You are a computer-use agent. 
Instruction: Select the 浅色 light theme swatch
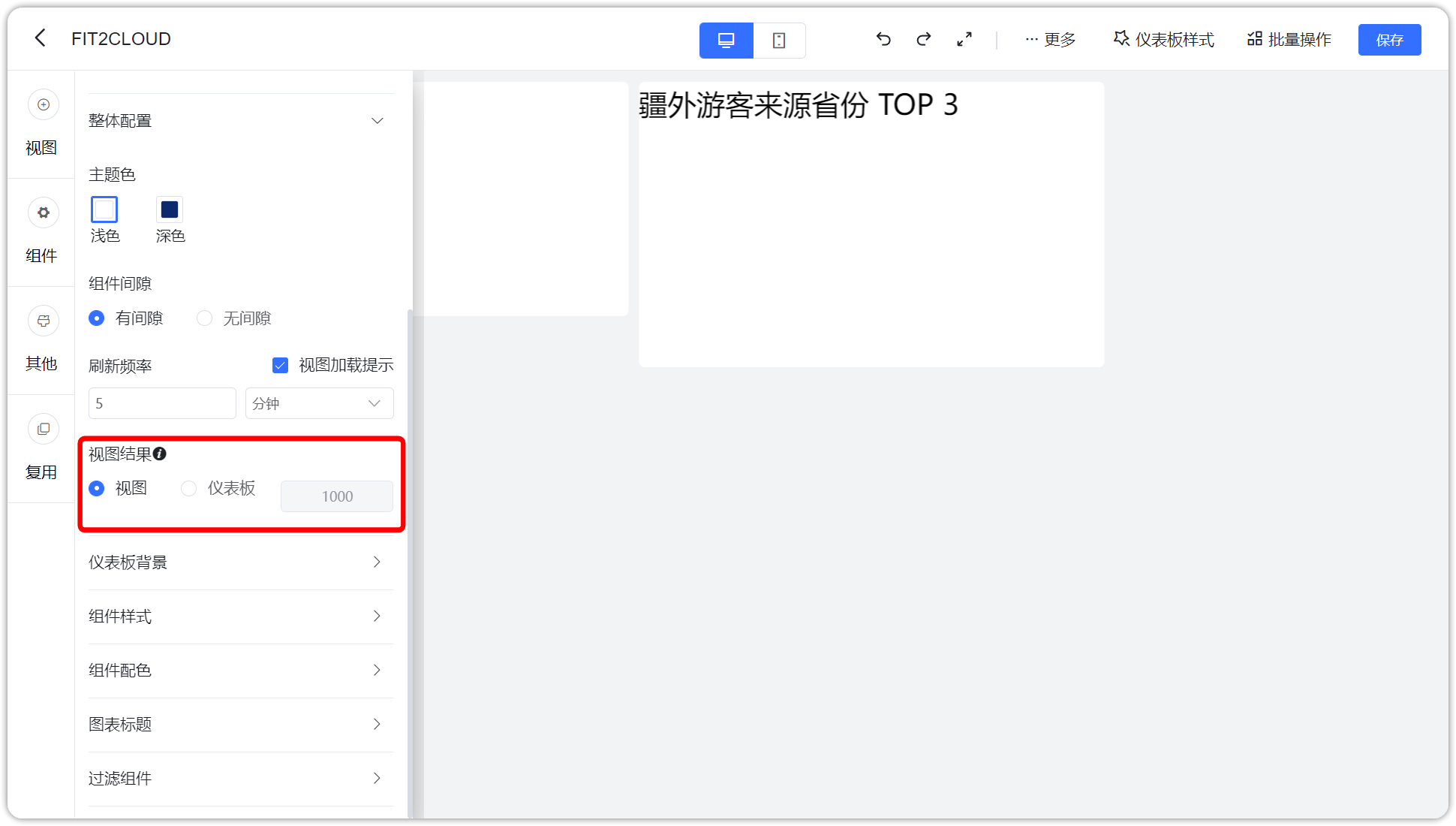pos(104,210)
